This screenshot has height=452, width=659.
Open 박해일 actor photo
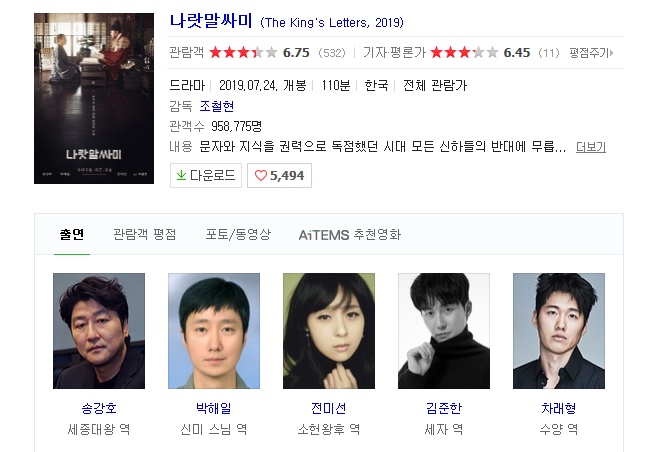coord(214,331)
